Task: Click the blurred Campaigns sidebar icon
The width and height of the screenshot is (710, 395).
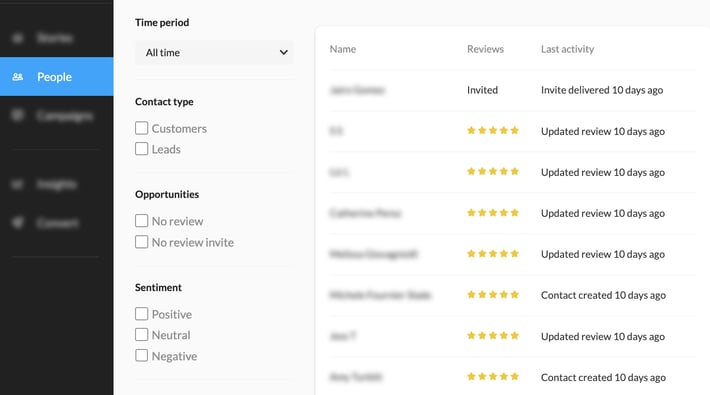Action: point(18,116)
